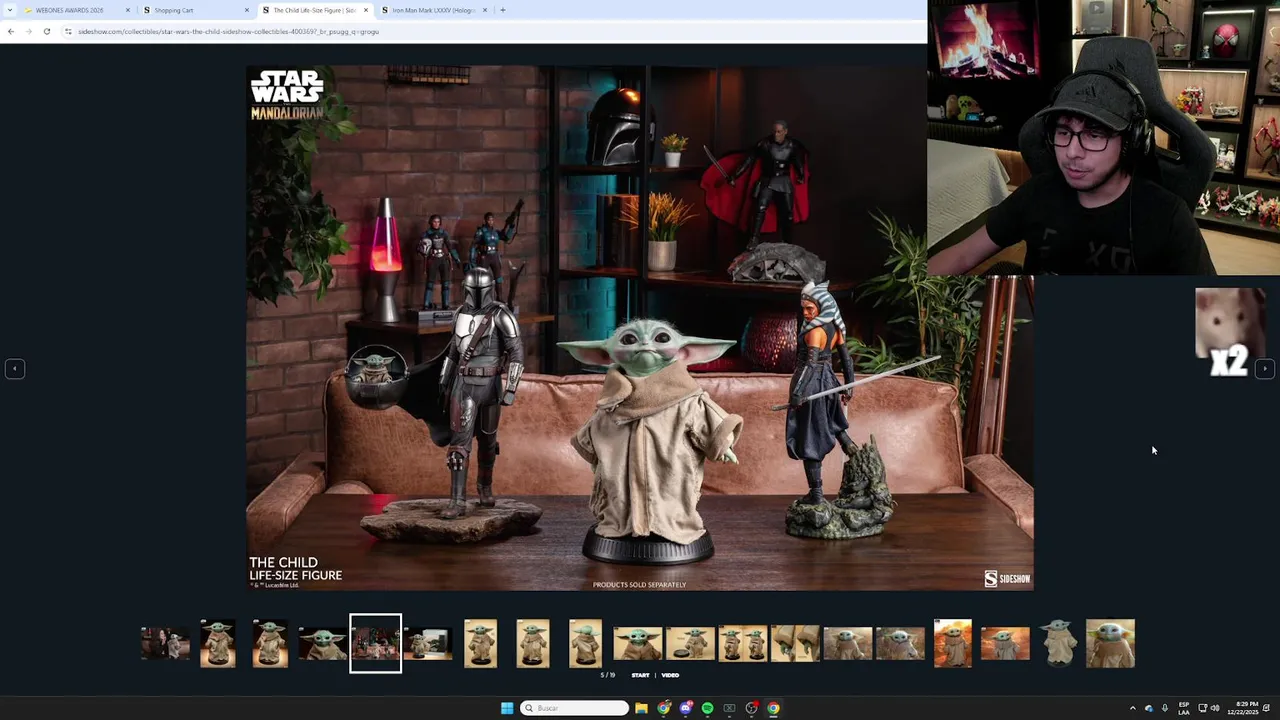Open the ESP LAA language switcher
This screenshot has height=720, width=1280.
pos(1184,708)
